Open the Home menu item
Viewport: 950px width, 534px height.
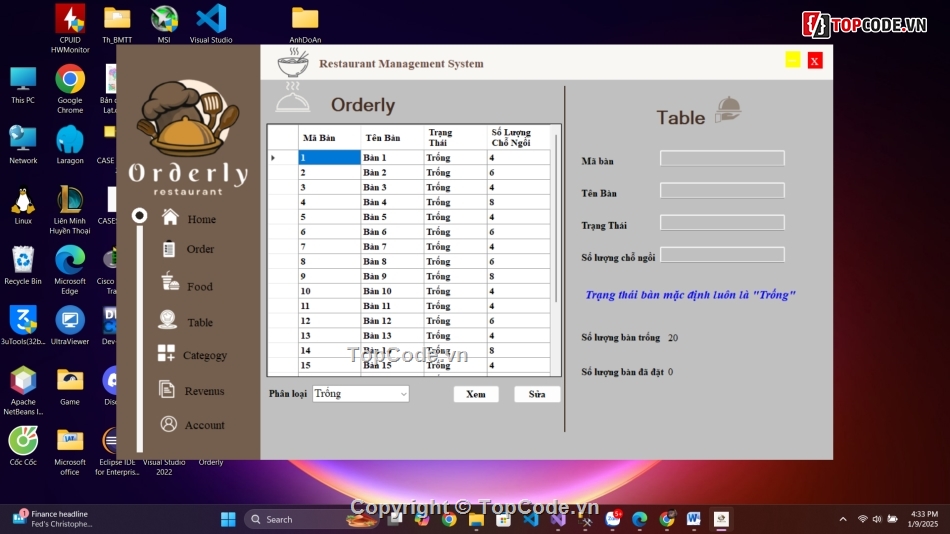point(201,219)
